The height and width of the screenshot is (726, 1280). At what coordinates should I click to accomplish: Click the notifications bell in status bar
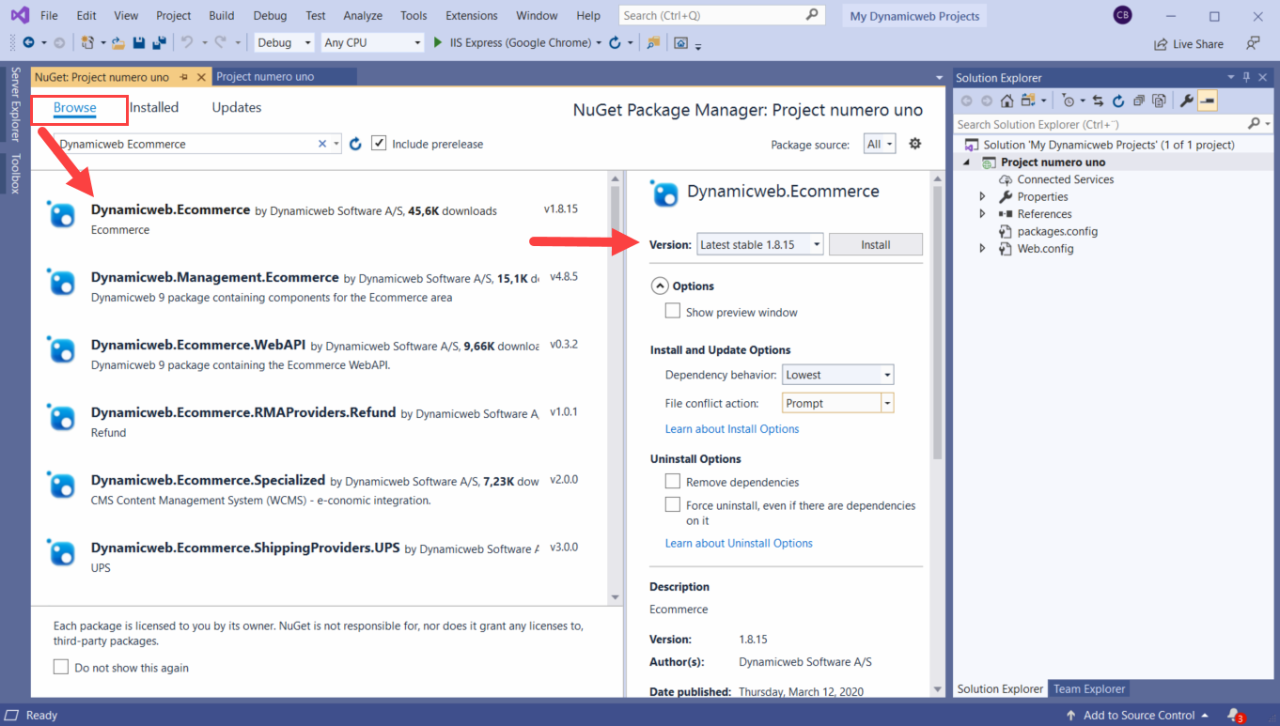coord(1236,715)
